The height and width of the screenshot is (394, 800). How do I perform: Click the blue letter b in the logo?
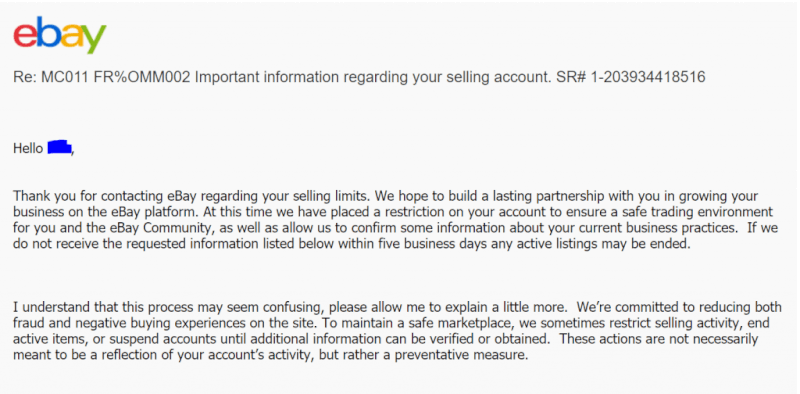click(x=48, y=32)
